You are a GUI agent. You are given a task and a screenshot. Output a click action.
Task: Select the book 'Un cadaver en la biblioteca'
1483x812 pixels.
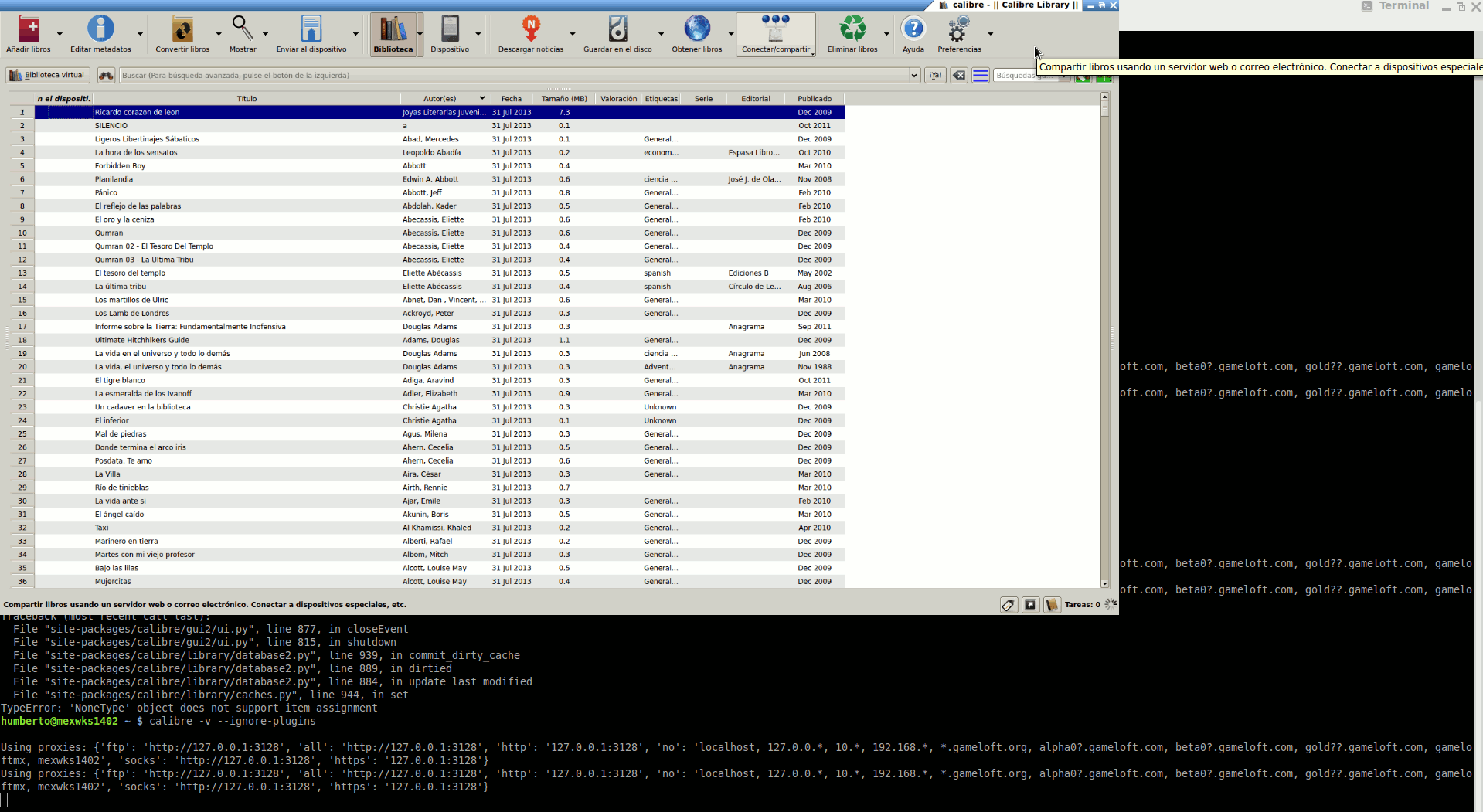142,407
